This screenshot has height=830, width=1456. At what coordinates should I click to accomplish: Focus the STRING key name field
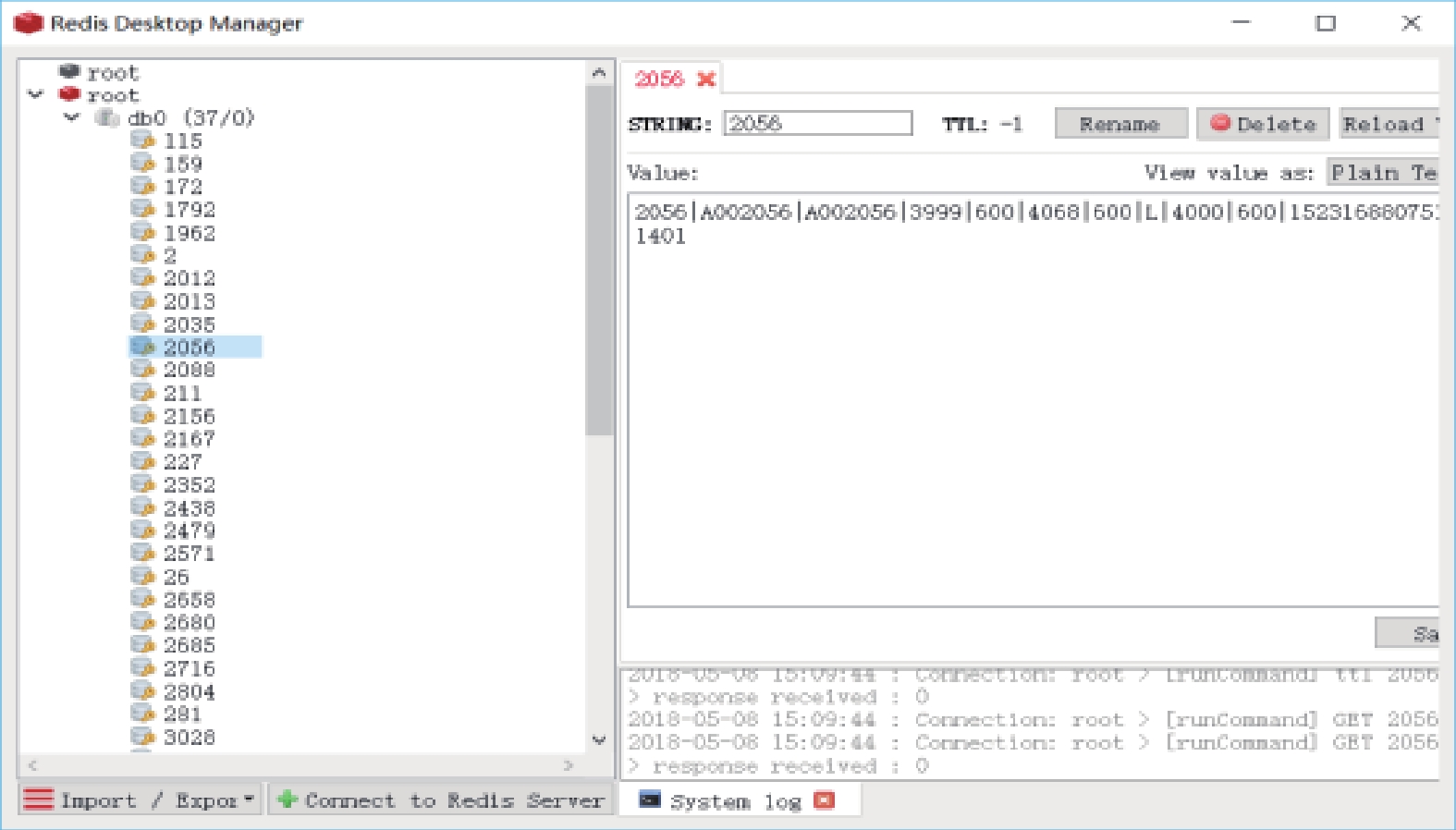click(x=818, y=124)
